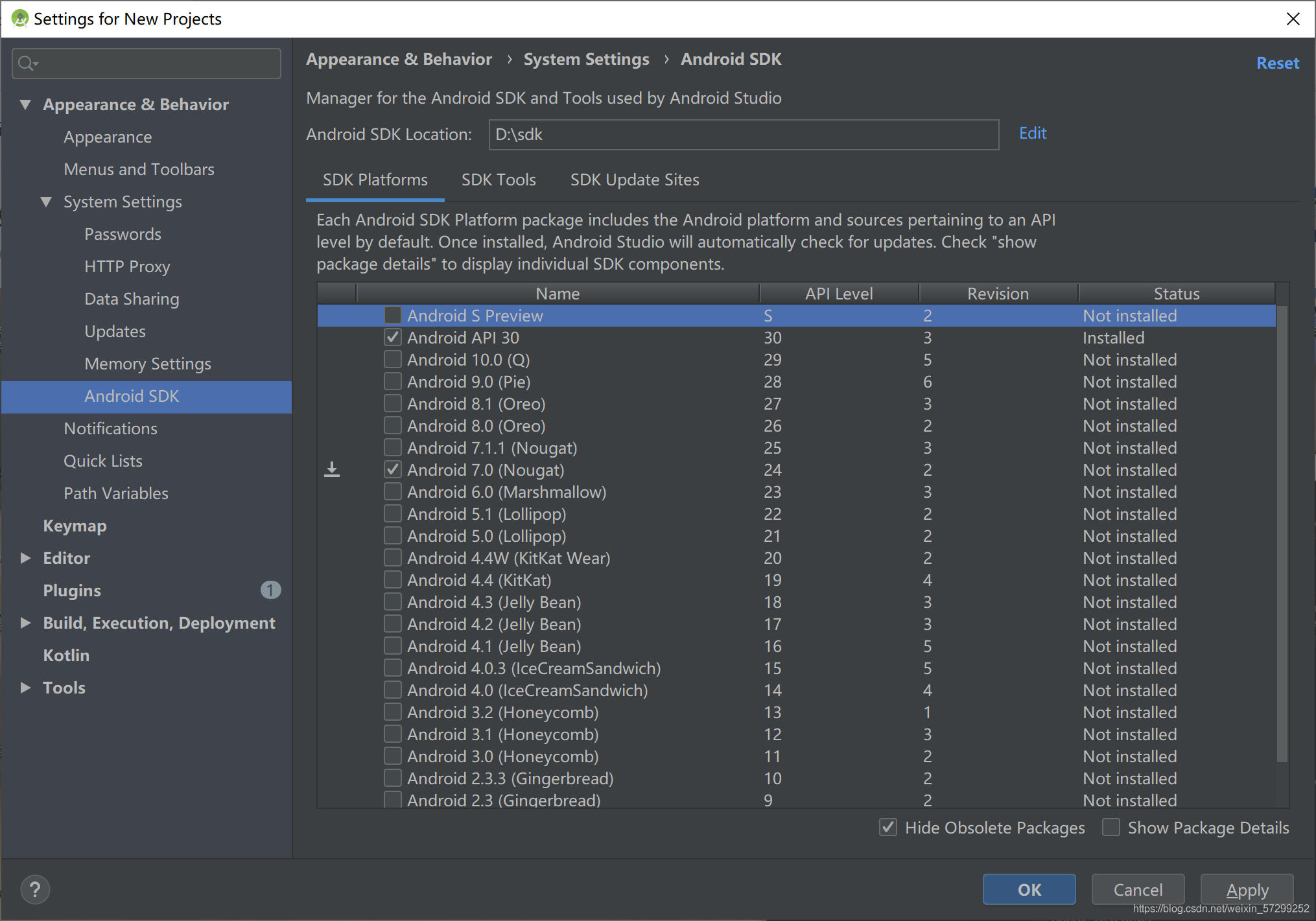
Task: Open the SDK Tools tab
Action: [499, 180]
